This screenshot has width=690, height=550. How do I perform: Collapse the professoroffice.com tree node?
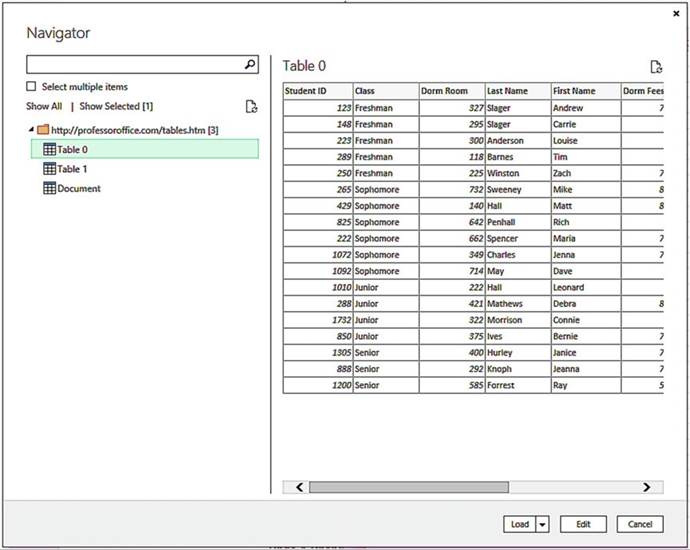click(31, 129)
